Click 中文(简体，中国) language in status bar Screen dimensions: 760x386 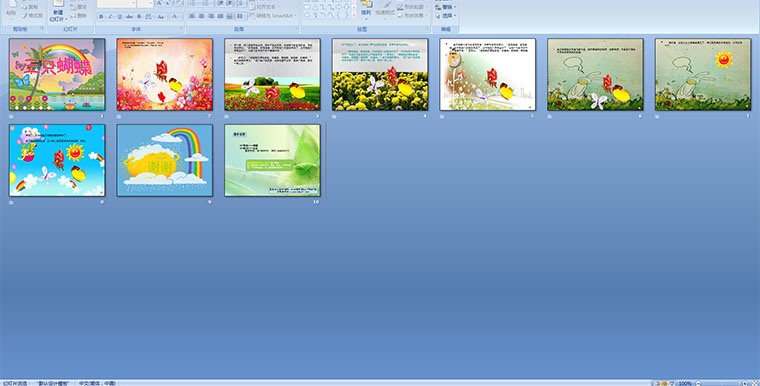[97, 383]
